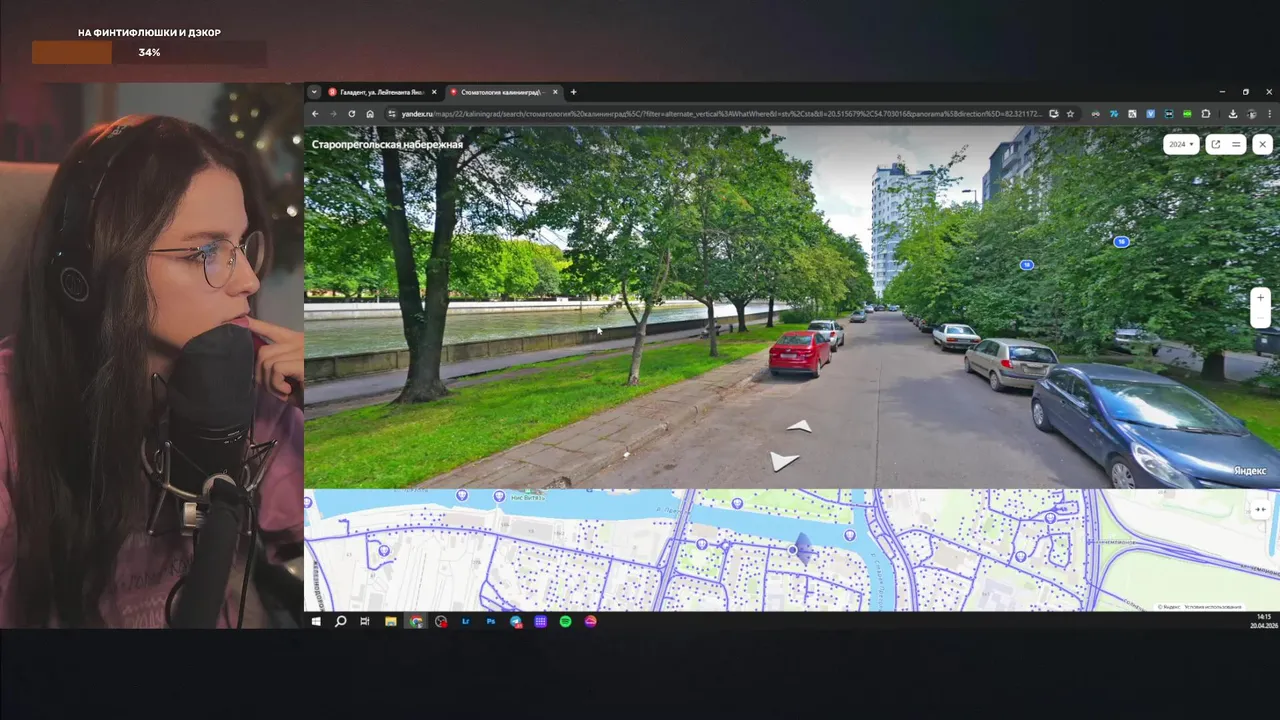Screen dimensions: 1280x720
Task: Open Windows taskbar search
Action: coord(340,621)
